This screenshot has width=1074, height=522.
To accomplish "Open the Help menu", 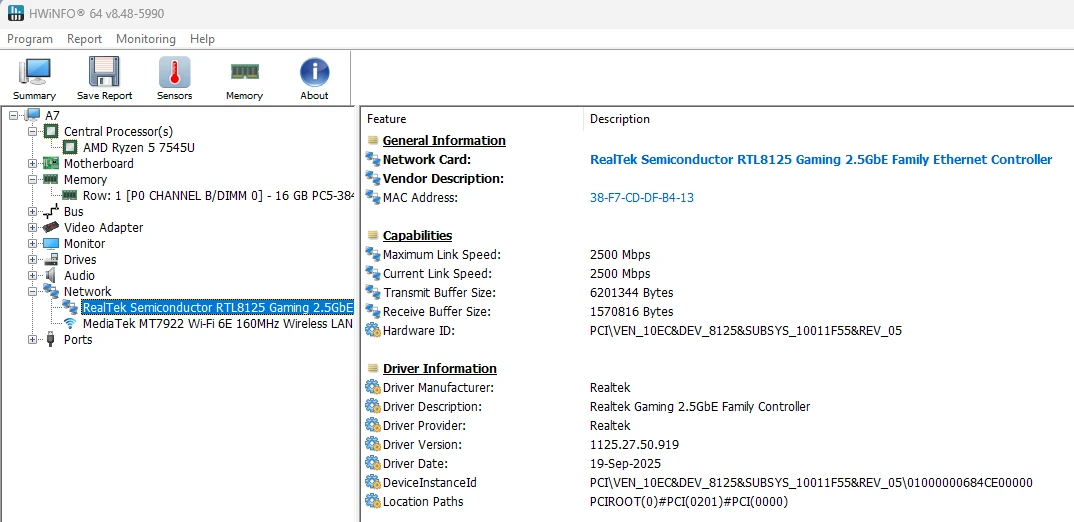I will 203,39.
